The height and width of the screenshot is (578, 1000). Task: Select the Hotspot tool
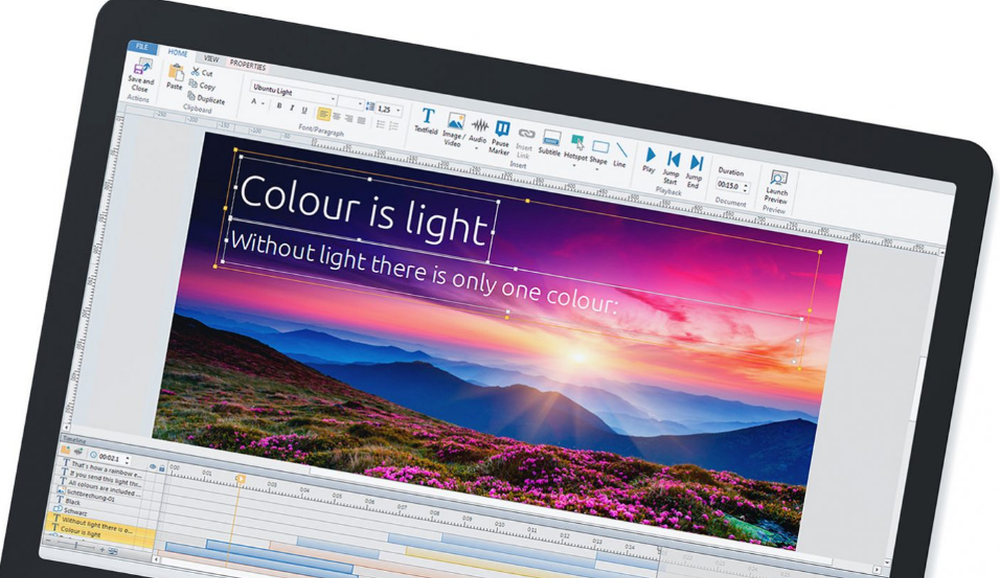[576, 147]
